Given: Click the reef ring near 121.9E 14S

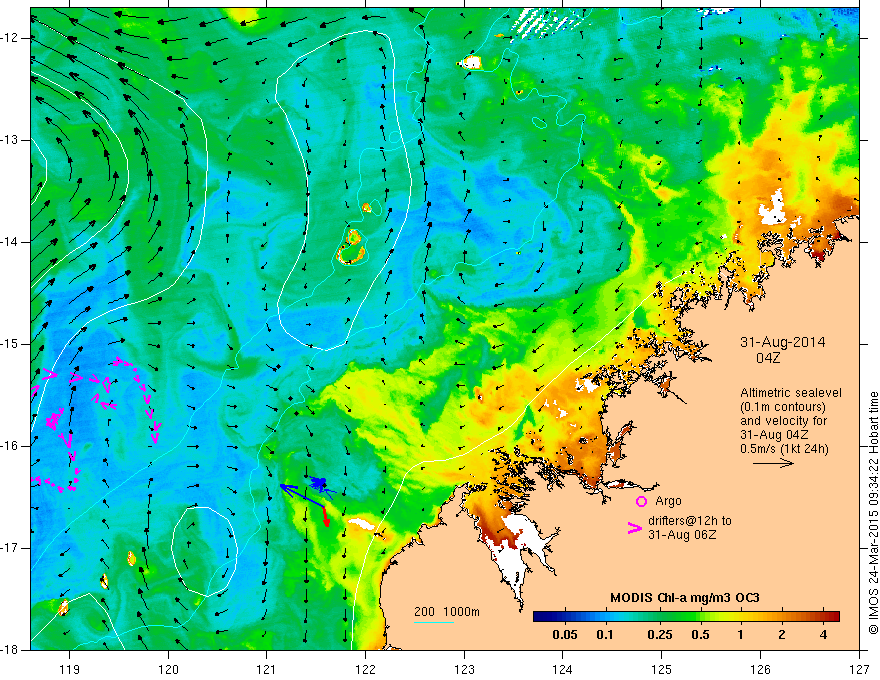Looking at the screenshot, I should point(351,247).
